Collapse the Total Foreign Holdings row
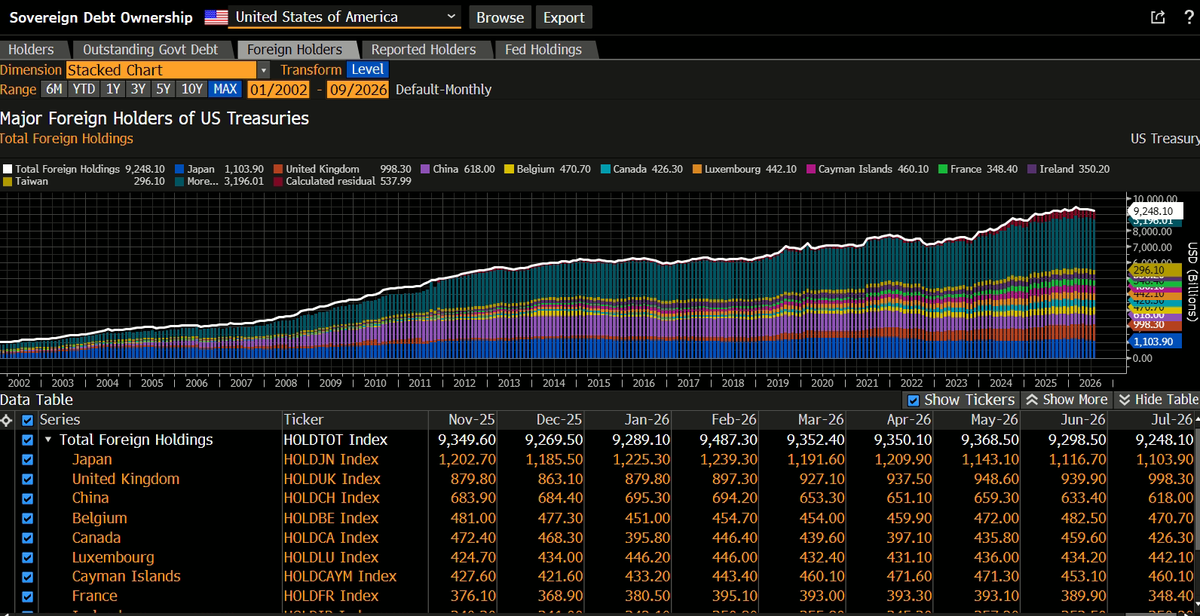The image size is (1200, 616). (48, 440)
